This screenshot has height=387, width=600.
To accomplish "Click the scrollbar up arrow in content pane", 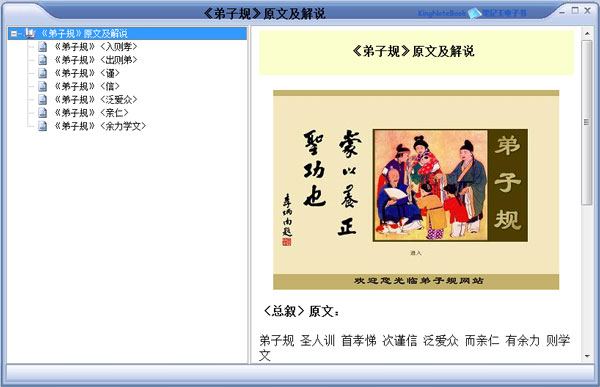I will [587, 34].
